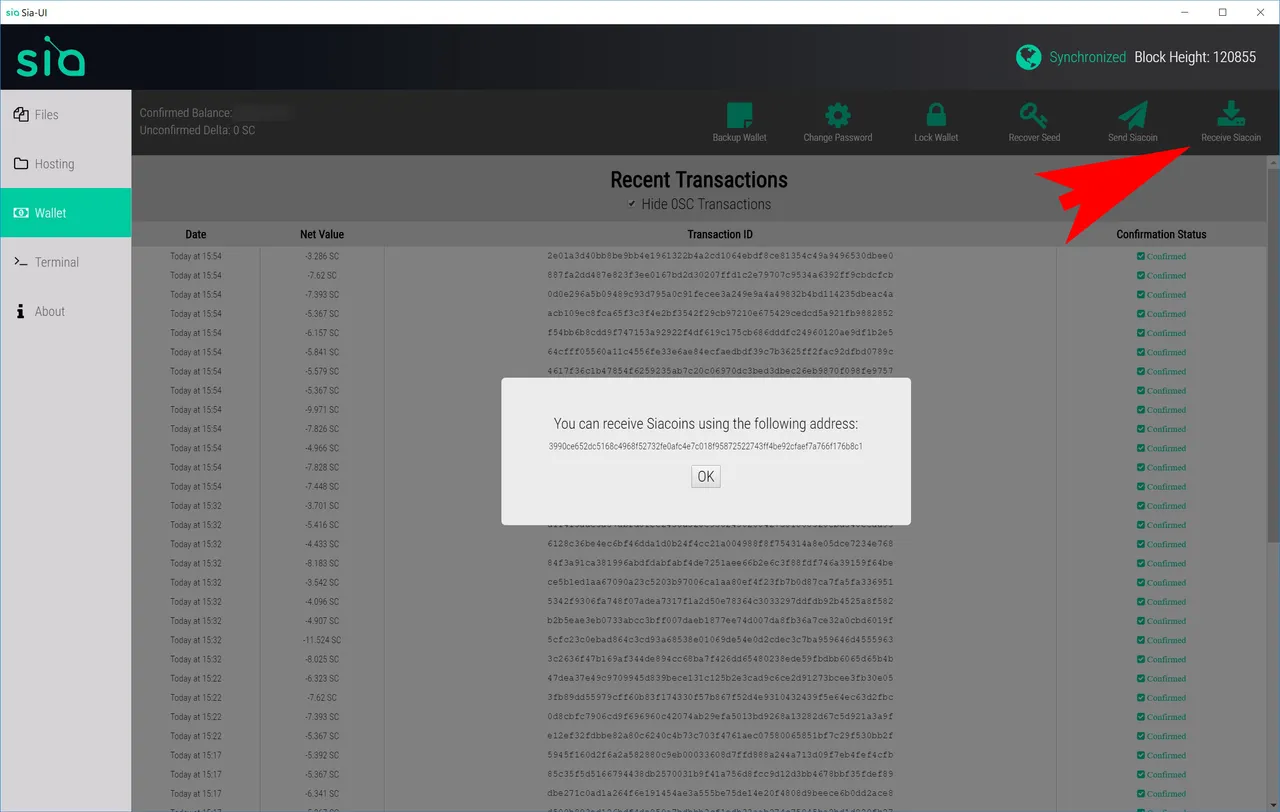Click the Recent Transactions heading
The image size is (1280, 812).
[x=699, y=180]
